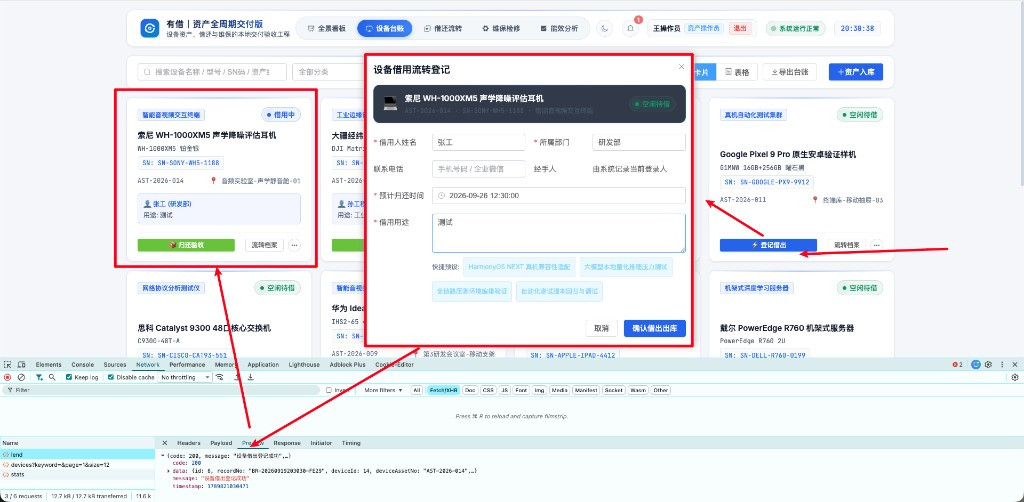Click the import HAR upload icon
Viewport: 1024px width, 502px height.
coord(237,377)
